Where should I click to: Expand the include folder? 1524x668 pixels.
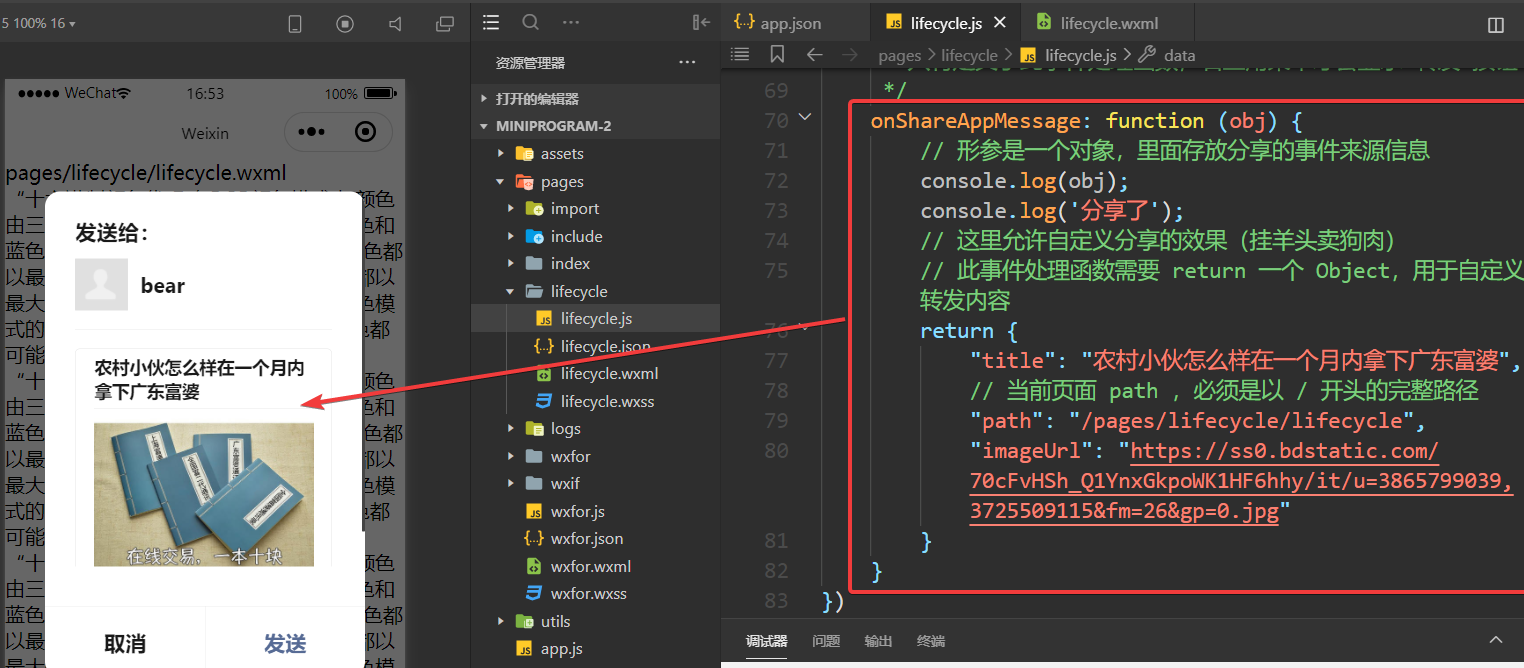point(596,237)
